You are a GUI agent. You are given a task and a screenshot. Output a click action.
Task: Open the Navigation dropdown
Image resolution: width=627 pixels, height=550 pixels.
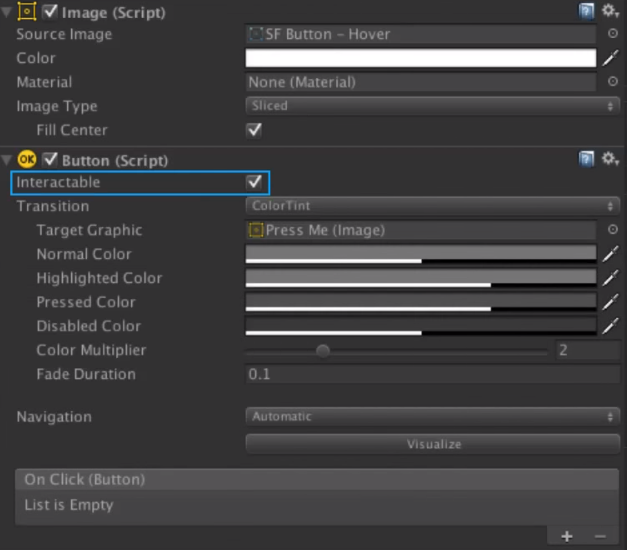(433, 416)
